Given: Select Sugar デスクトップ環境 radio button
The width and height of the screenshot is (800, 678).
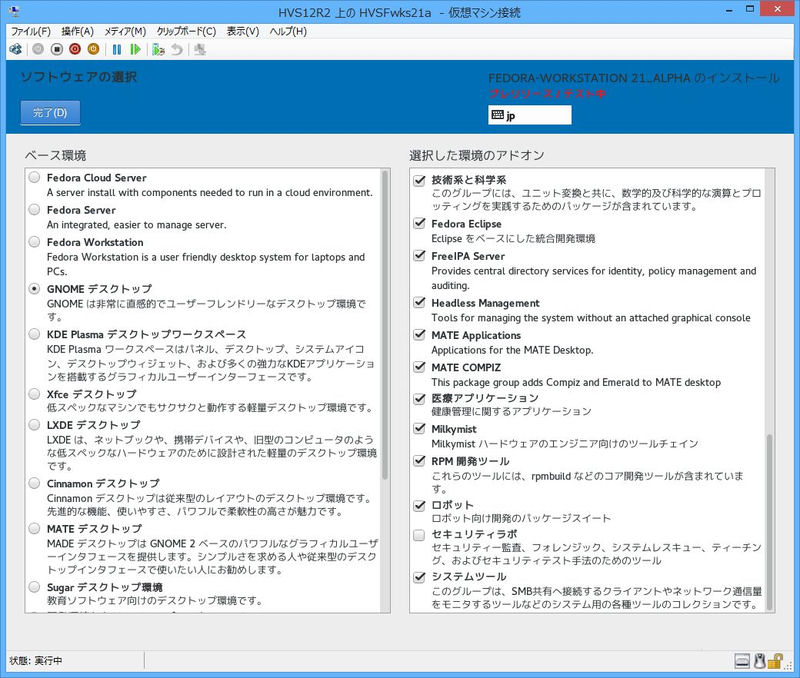Looking at the screenshot, I should tap(34, 587).
